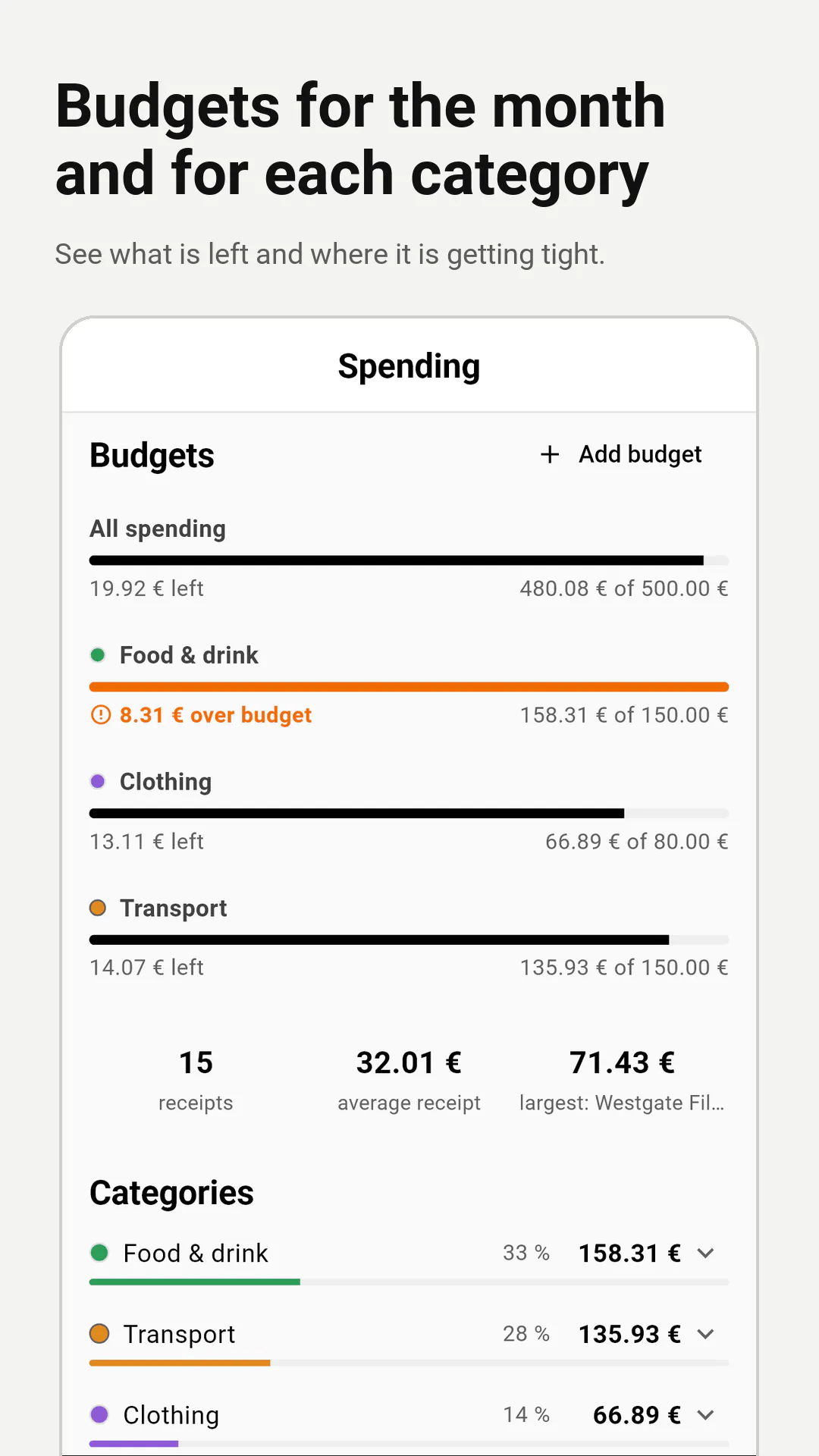Select the Spending screen title

tap(409, 366)
